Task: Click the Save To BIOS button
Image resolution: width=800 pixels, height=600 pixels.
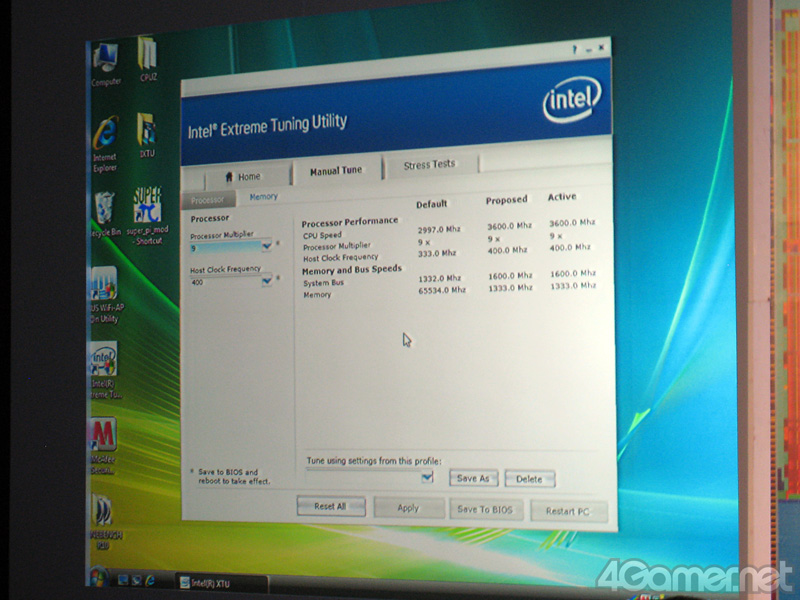Action: (x=486, y=509)
